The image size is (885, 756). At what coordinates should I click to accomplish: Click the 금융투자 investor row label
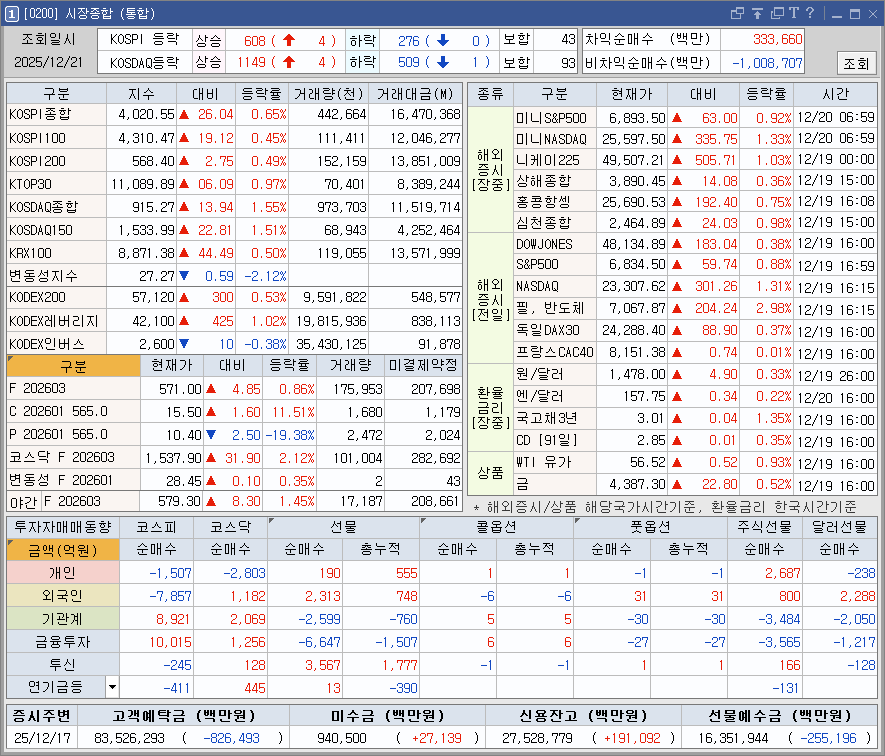tap(63, 642)
